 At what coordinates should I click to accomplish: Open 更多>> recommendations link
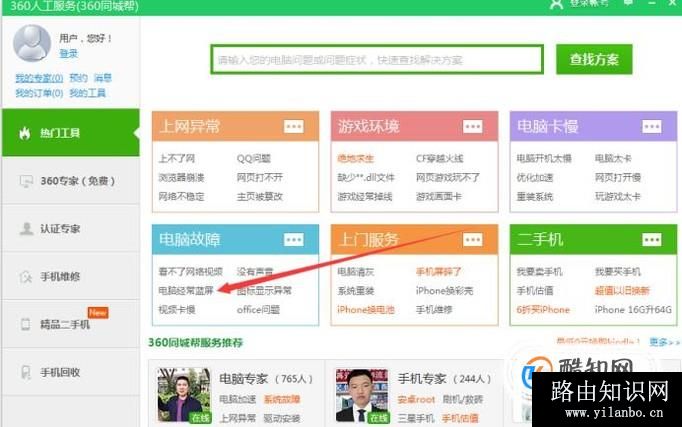coord(664,342)
